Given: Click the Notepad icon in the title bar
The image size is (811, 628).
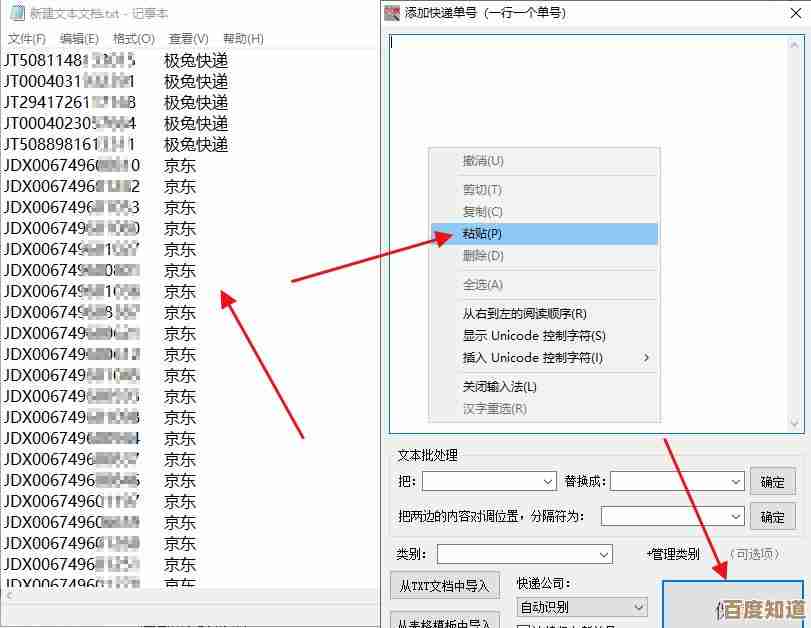Looking at the screenshot, I should (x=14, y=13).
